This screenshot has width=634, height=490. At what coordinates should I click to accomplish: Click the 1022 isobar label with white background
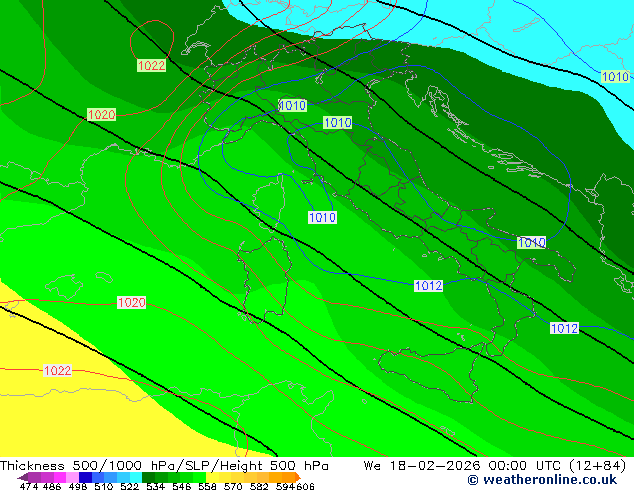click(57, 370)
